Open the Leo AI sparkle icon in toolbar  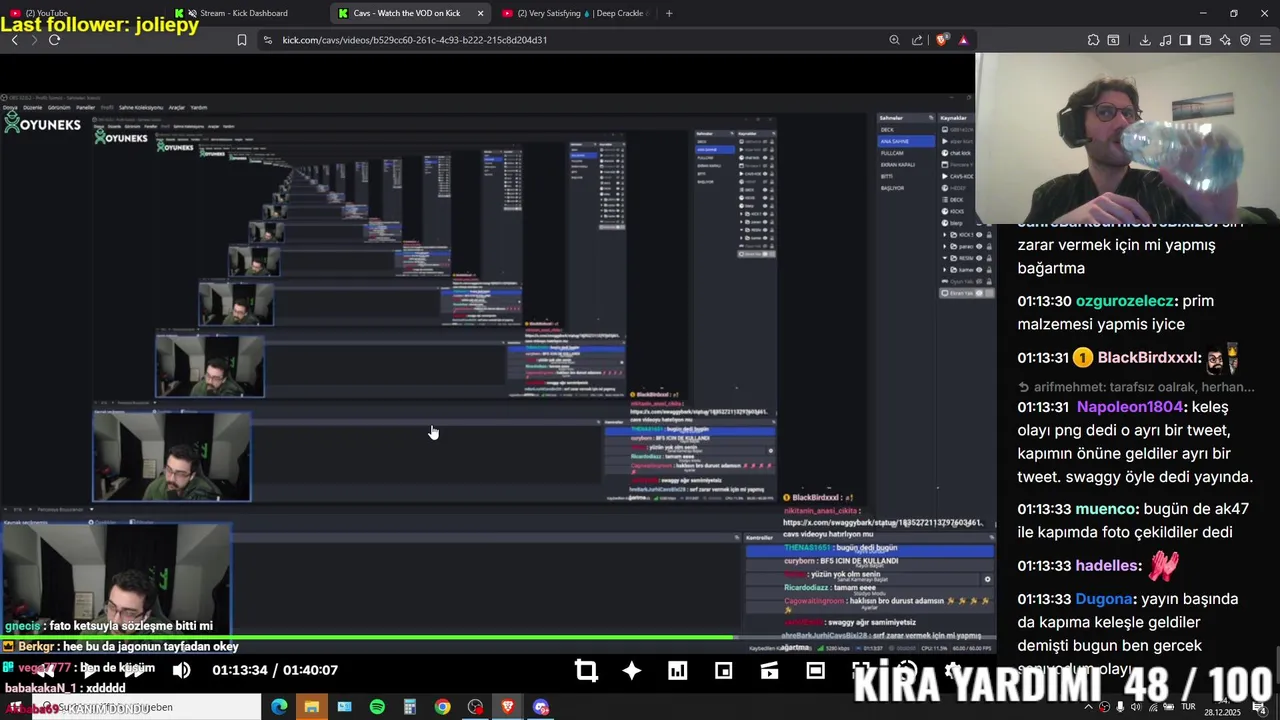(x=1225, y=40)
